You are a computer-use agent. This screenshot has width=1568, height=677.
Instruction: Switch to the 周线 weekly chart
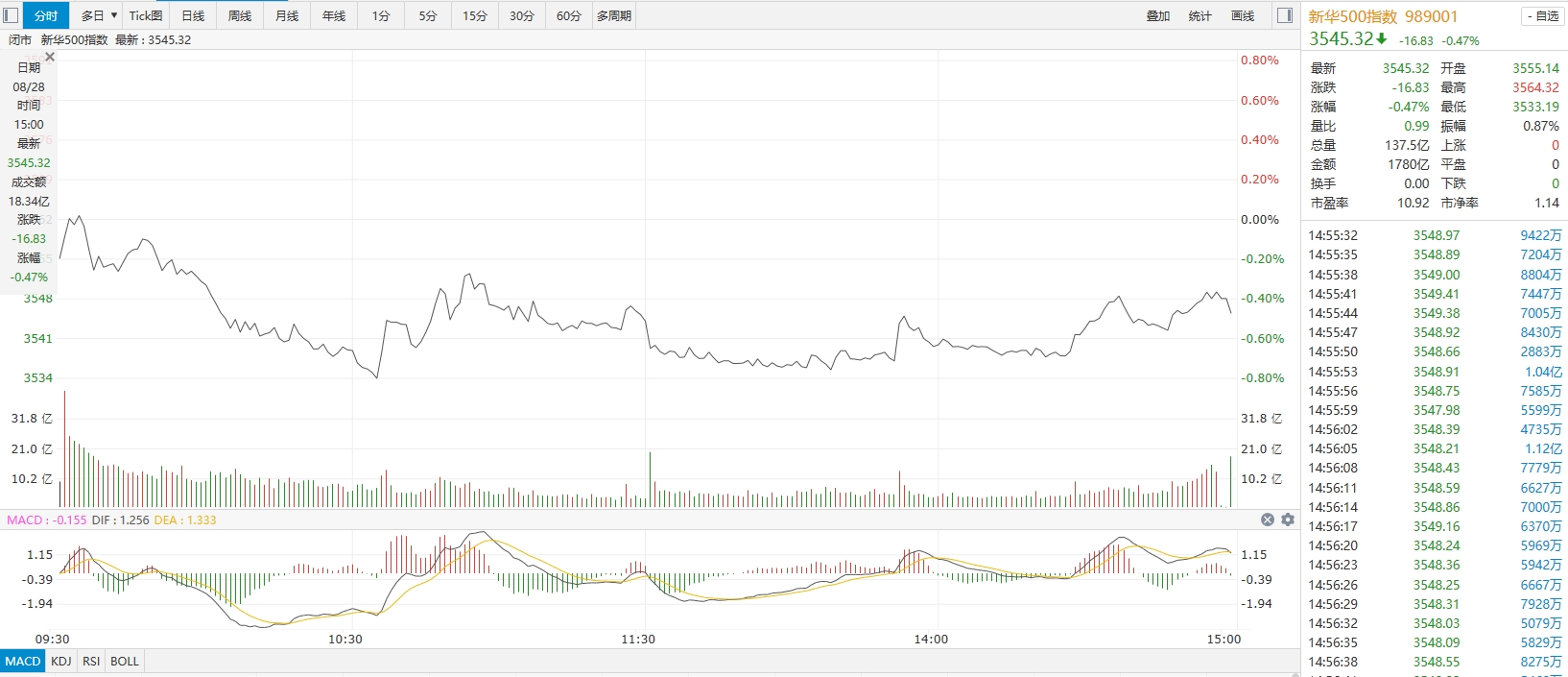240,15
